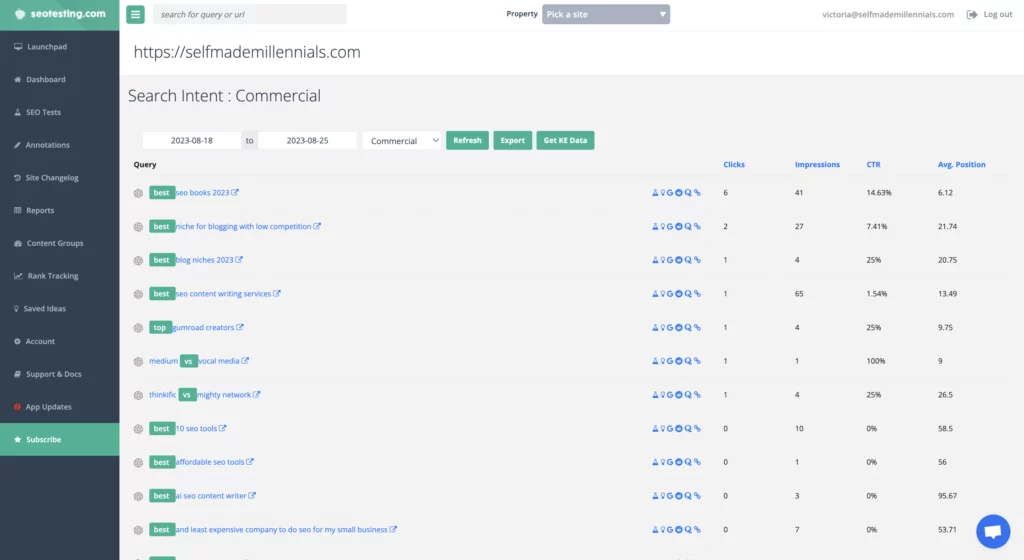This screenshot has width=1024, height=560.
Task: Click the start date field 2023-08-18
Action: coord(191,140)
